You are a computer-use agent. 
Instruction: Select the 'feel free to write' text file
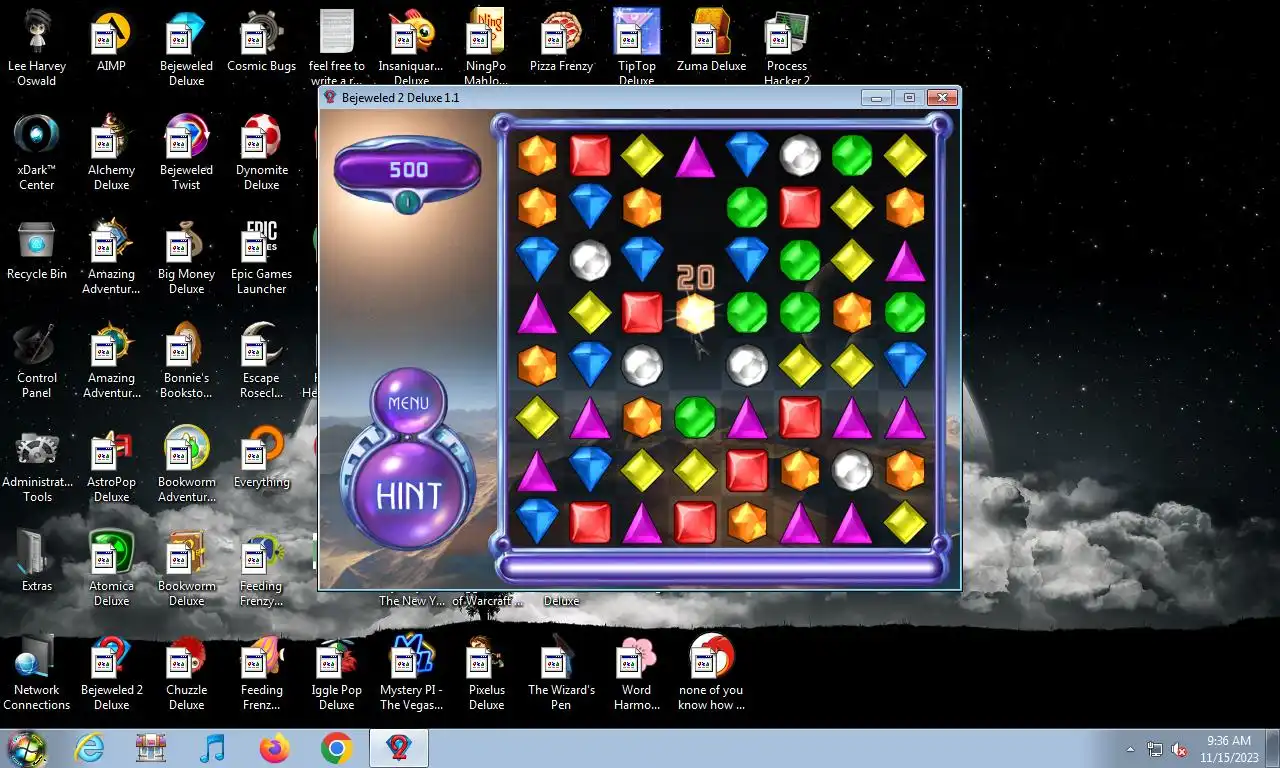[x=337, y=48]
